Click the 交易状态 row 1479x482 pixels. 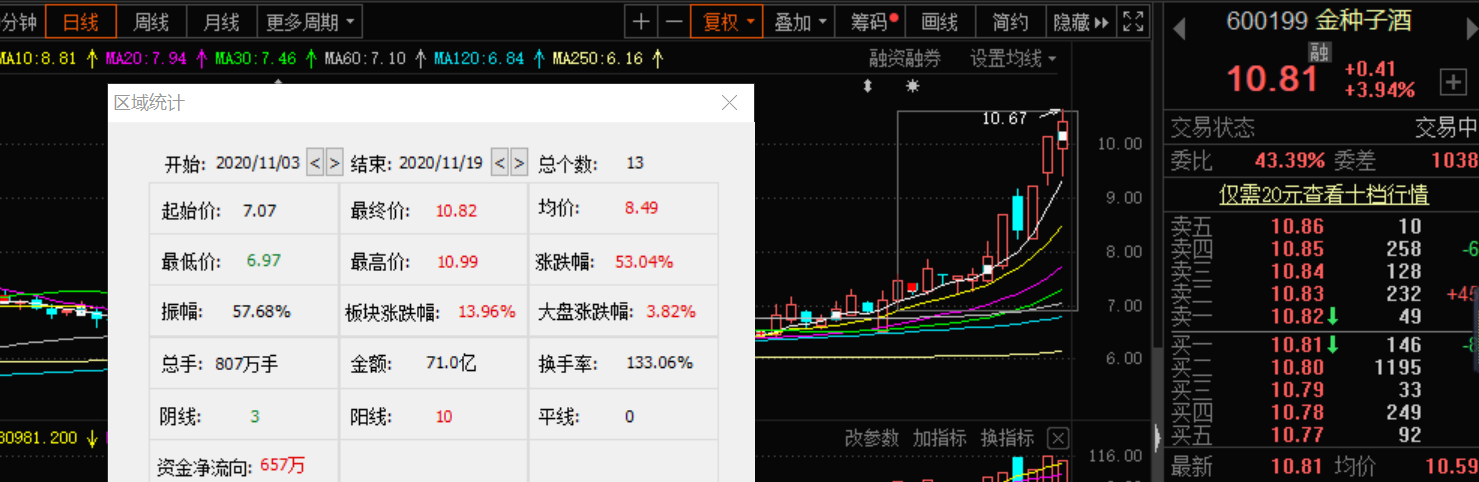click(1321, 128)
